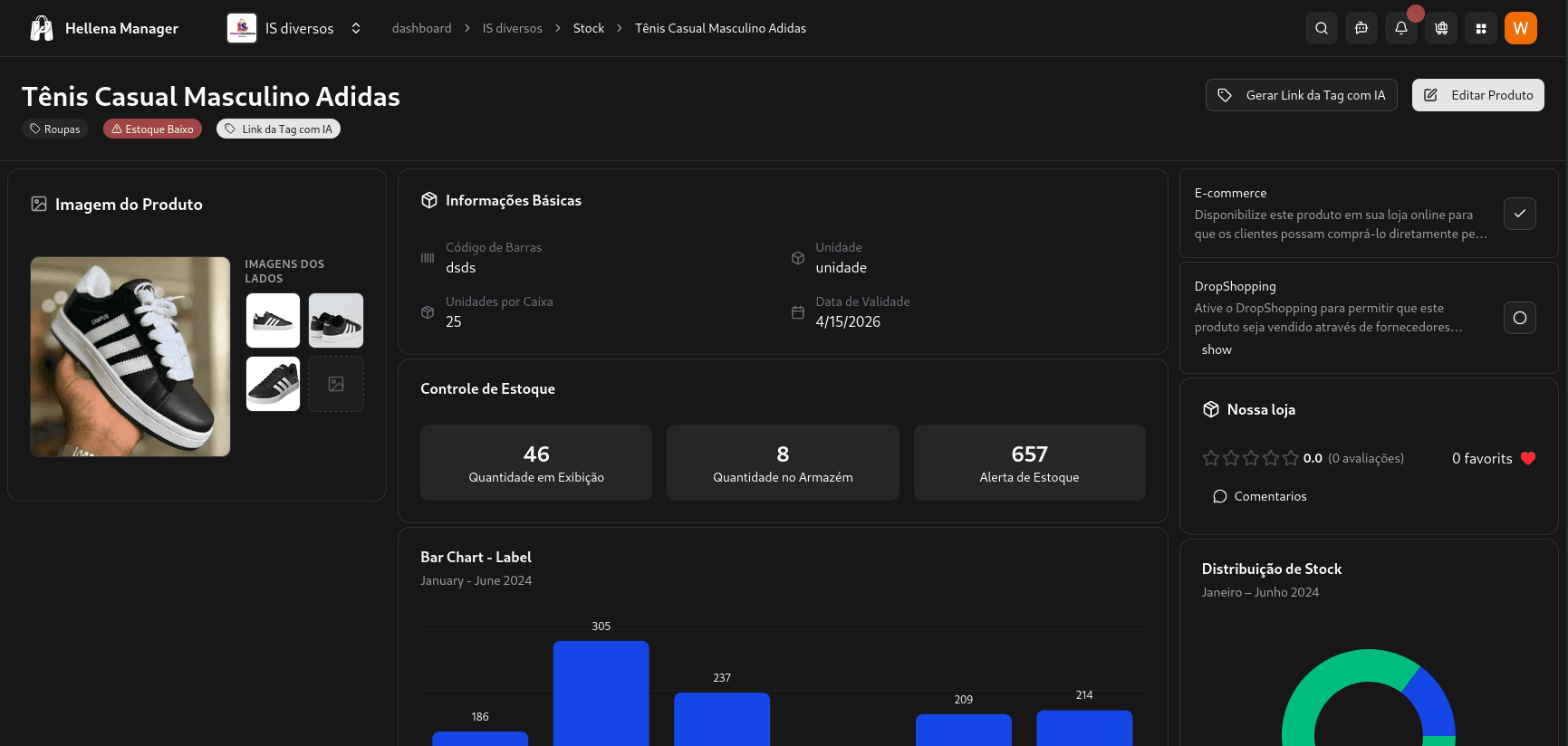Click the IS diversos store logo
Image resolution: width=1568 pixels, height=746 pixels.
242,28
